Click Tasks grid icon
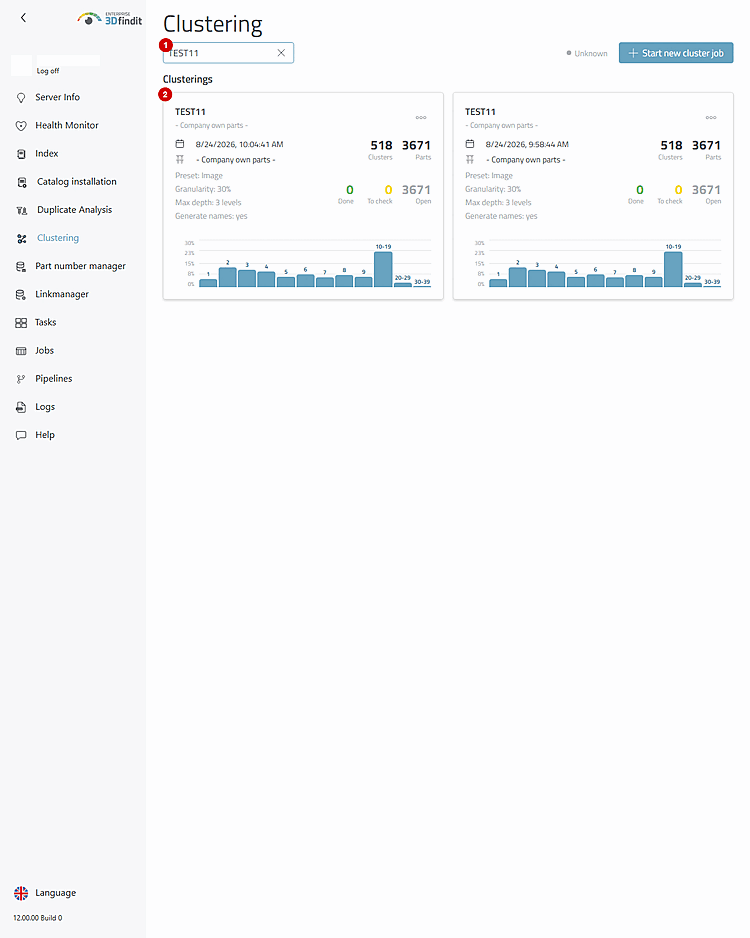The width and height of the screenshot is (750, 938). point(21,323)
